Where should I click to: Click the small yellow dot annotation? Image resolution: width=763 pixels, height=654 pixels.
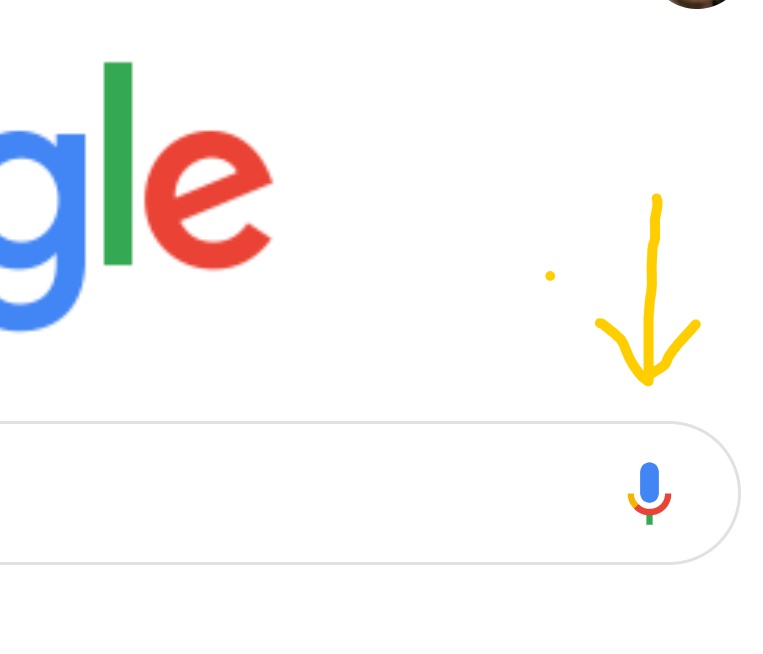(550, 276)
